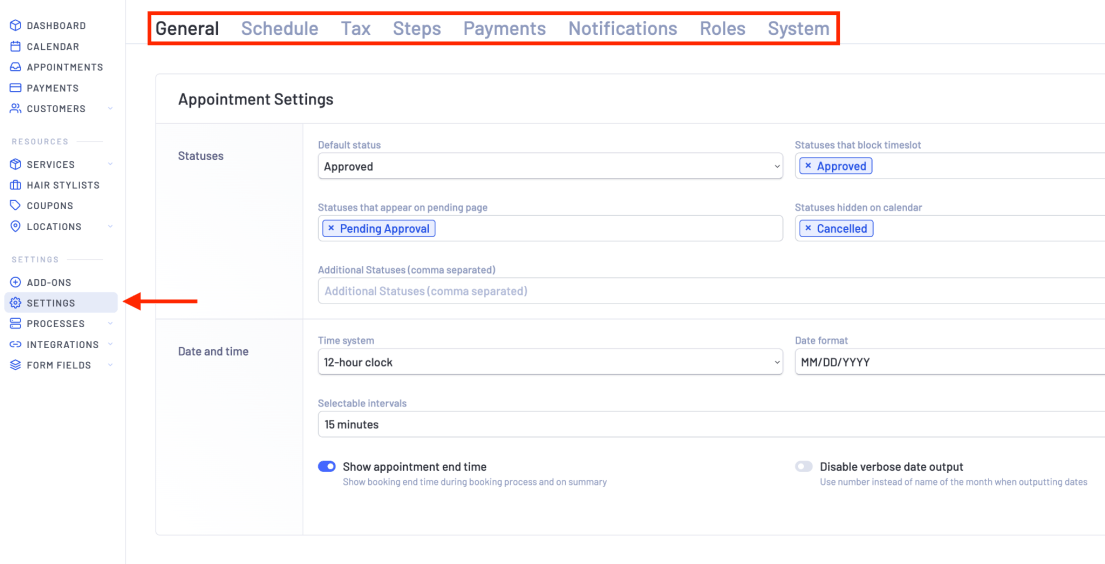
Task: Open the Date format dropdown
Action: click(x=950, y=362)
